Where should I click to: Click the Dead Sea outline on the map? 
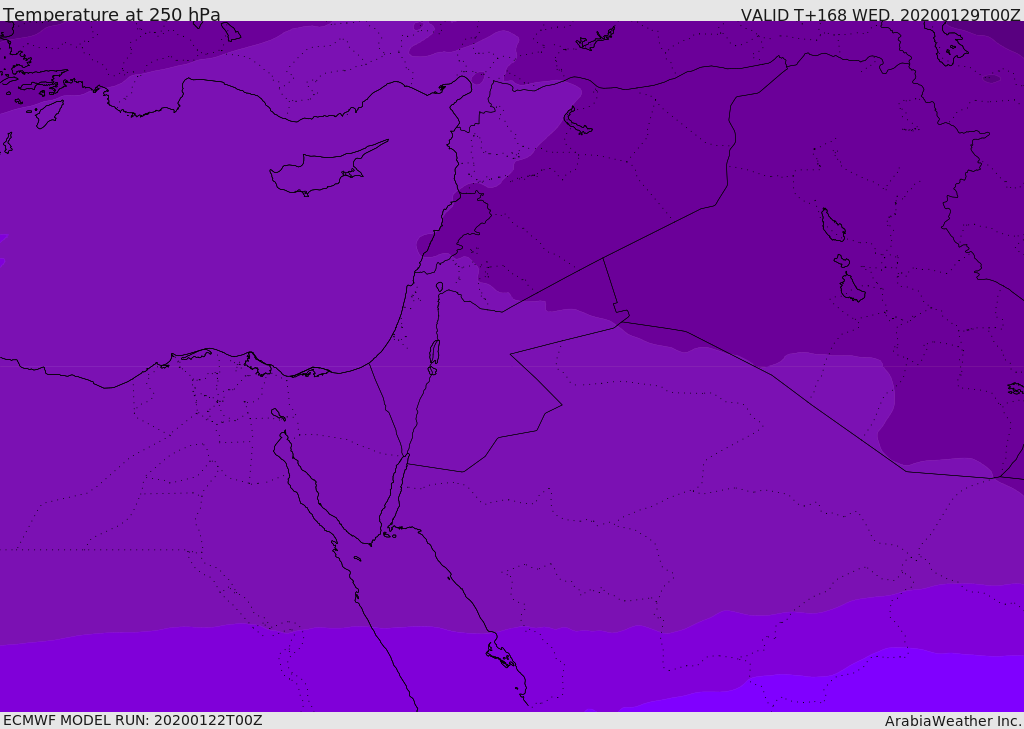click(434, 354)
